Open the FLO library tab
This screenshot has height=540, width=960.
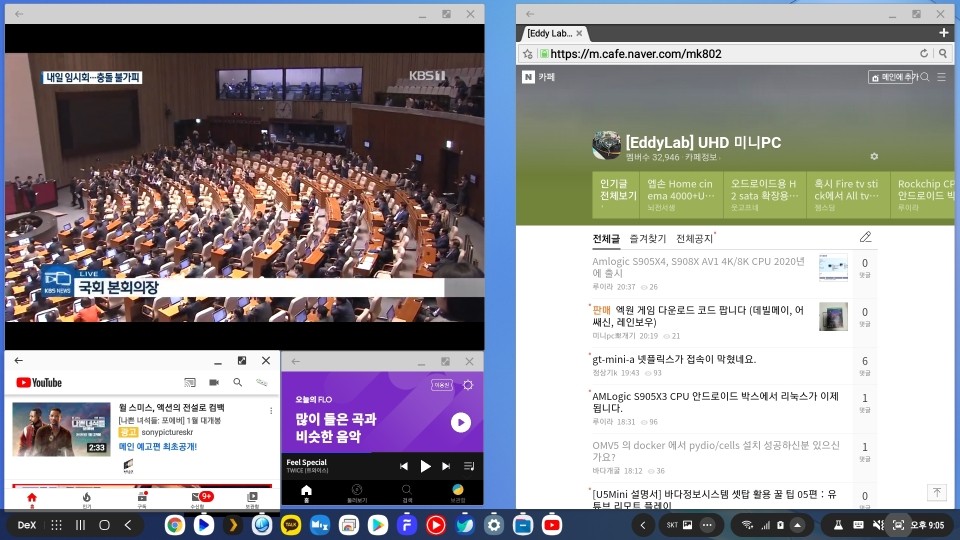tap(457, 493)
